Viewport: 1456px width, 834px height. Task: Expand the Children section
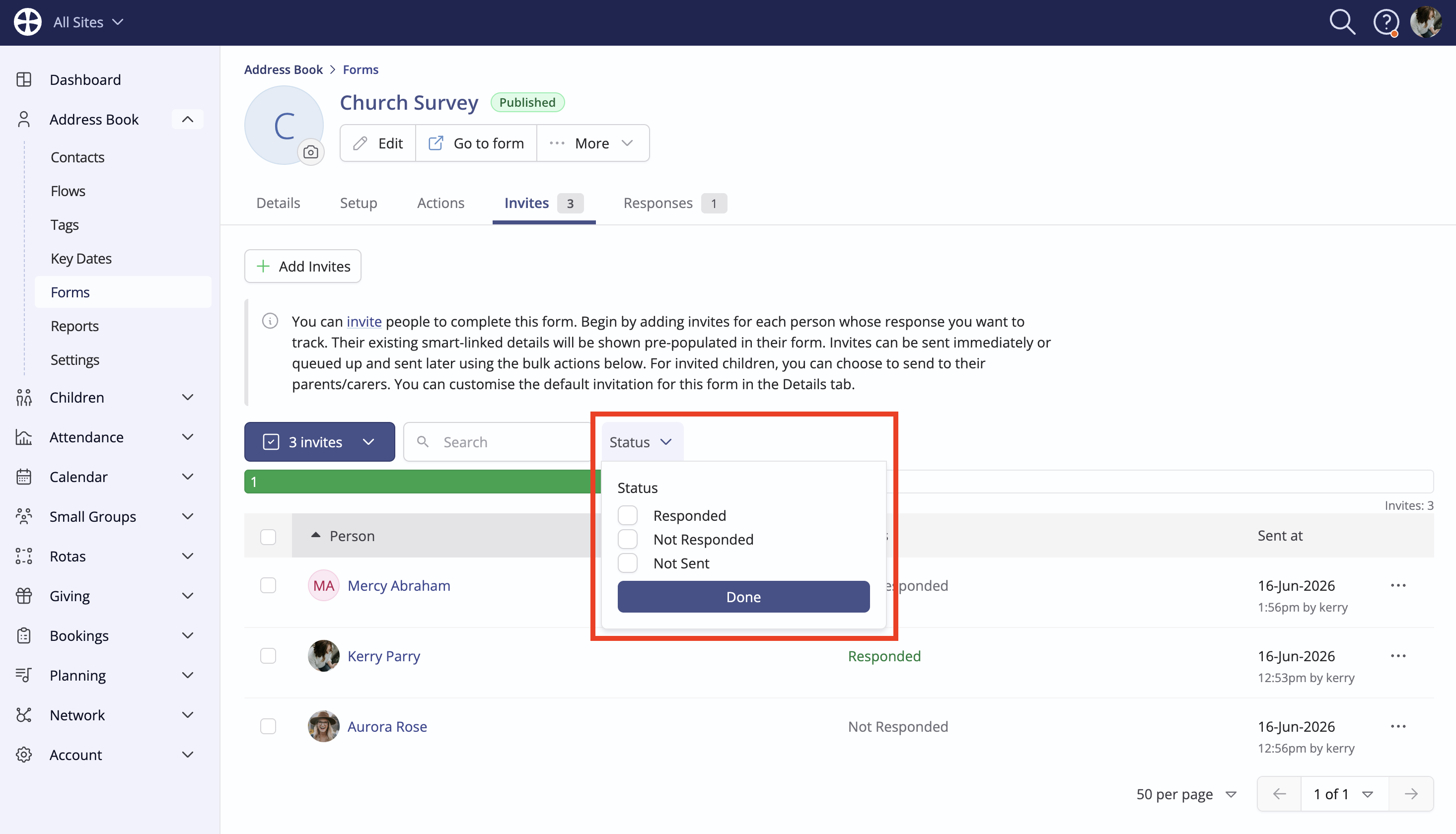[x=187, y=398]
